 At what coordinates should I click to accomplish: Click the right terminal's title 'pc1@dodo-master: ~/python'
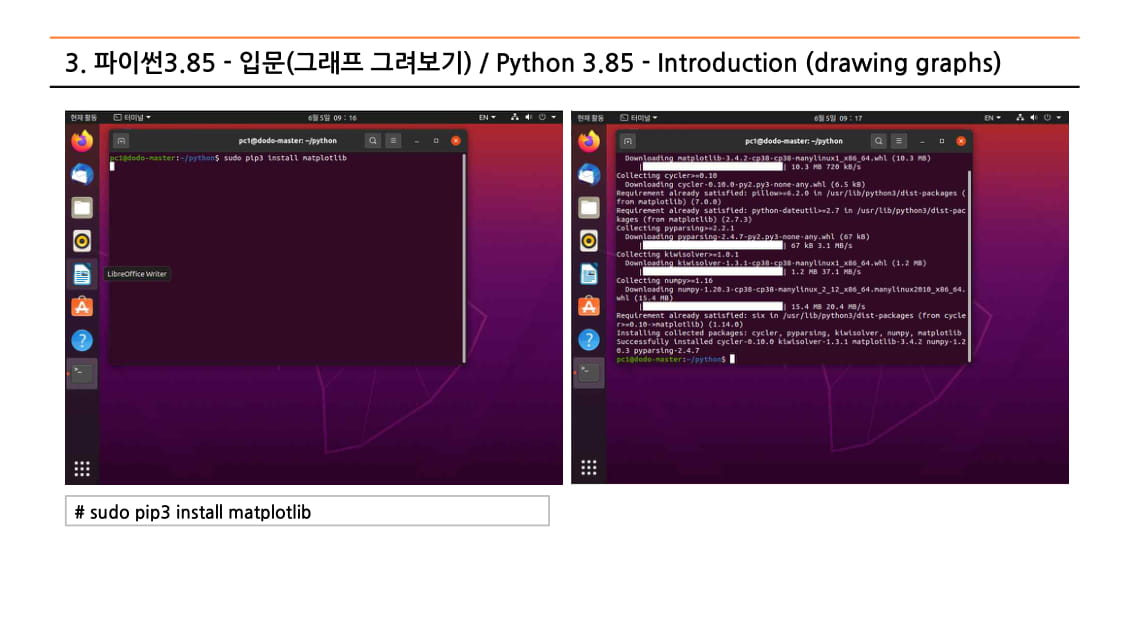794,141
